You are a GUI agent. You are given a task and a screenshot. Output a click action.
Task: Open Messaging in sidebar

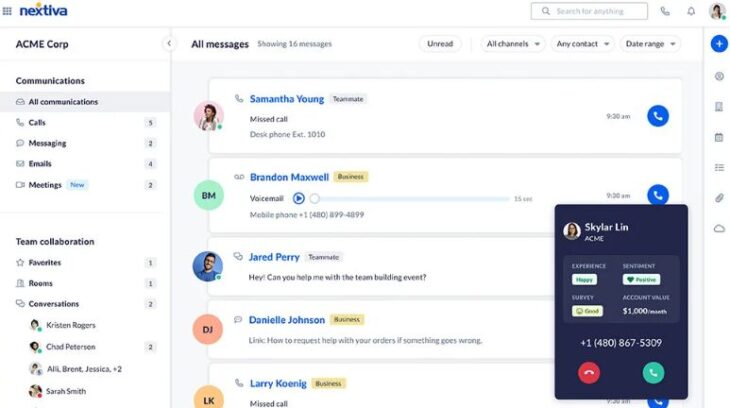tap(85, 143)
